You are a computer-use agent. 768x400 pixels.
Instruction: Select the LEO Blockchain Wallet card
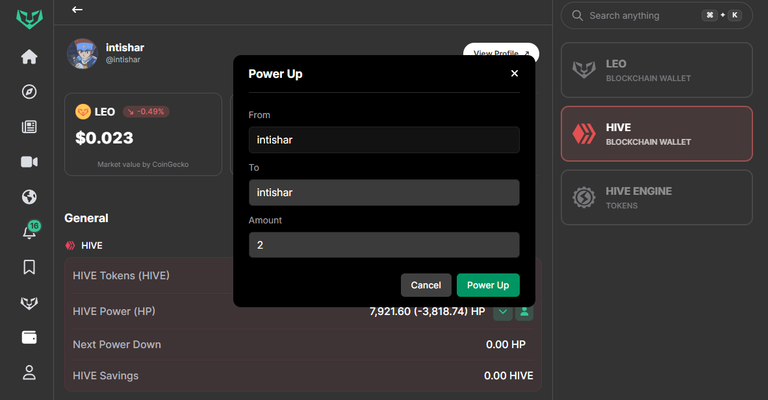[656, 70]
